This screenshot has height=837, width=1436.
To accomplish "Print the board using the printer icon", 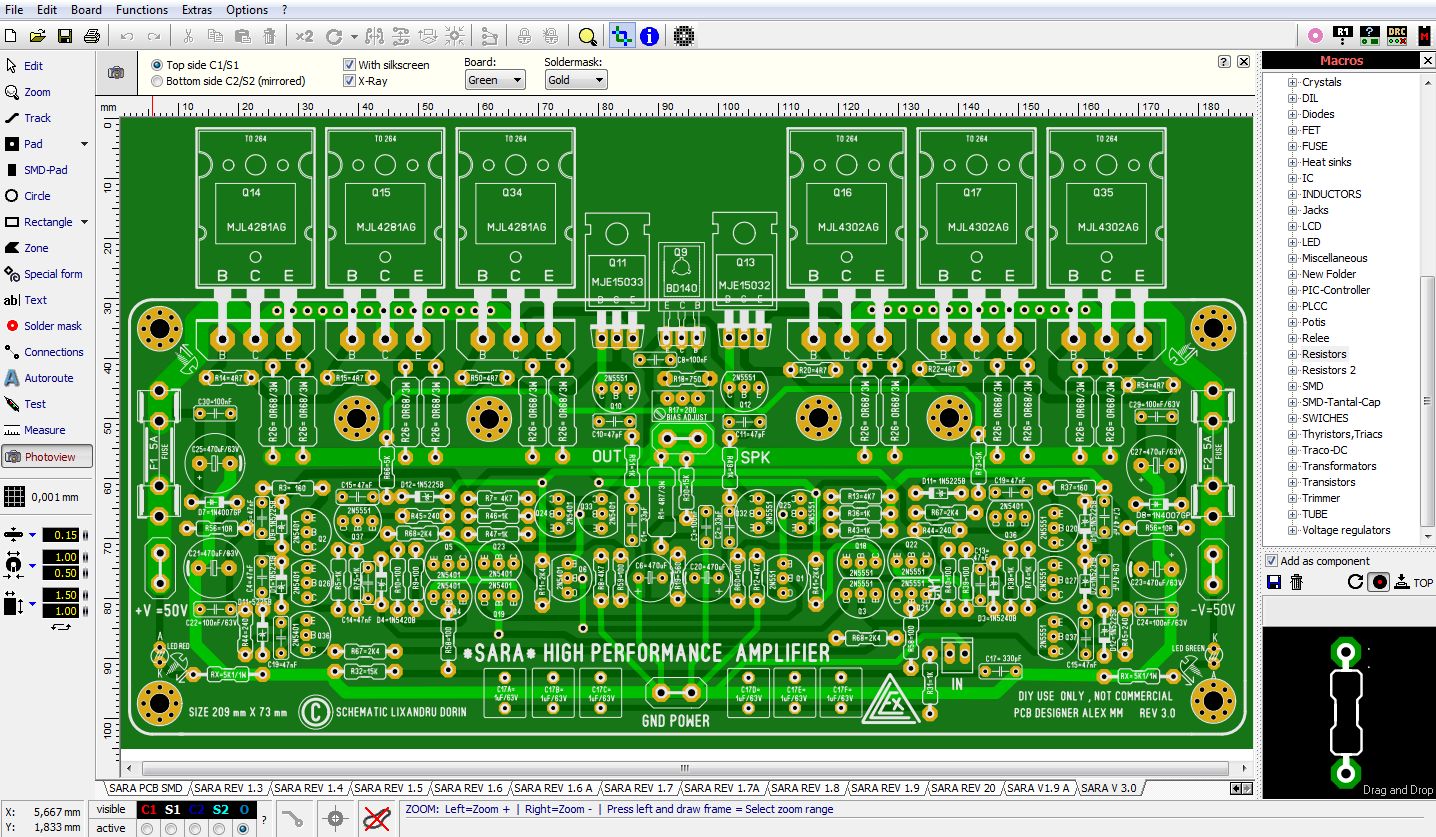I will coord(92,36).
